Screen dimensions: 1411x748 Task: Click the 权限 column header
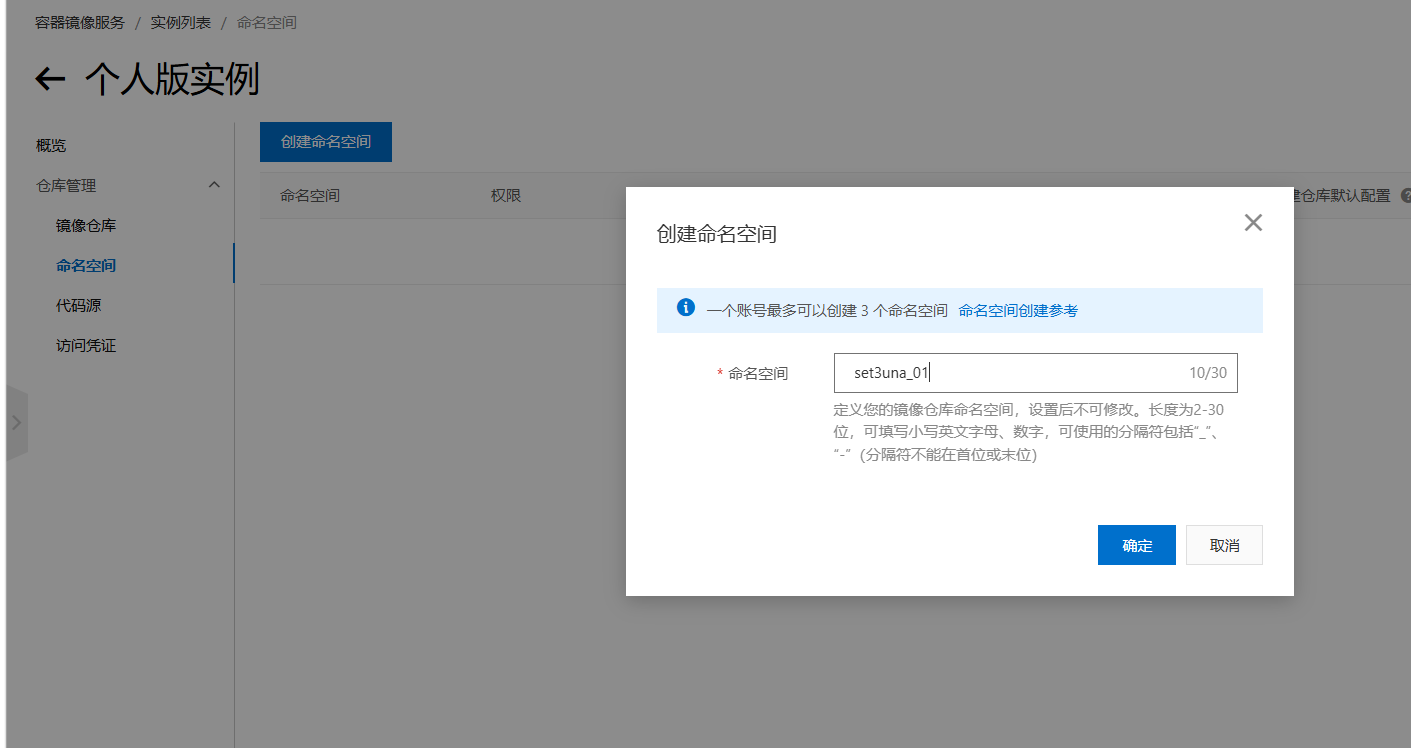[x=506, y=196]
